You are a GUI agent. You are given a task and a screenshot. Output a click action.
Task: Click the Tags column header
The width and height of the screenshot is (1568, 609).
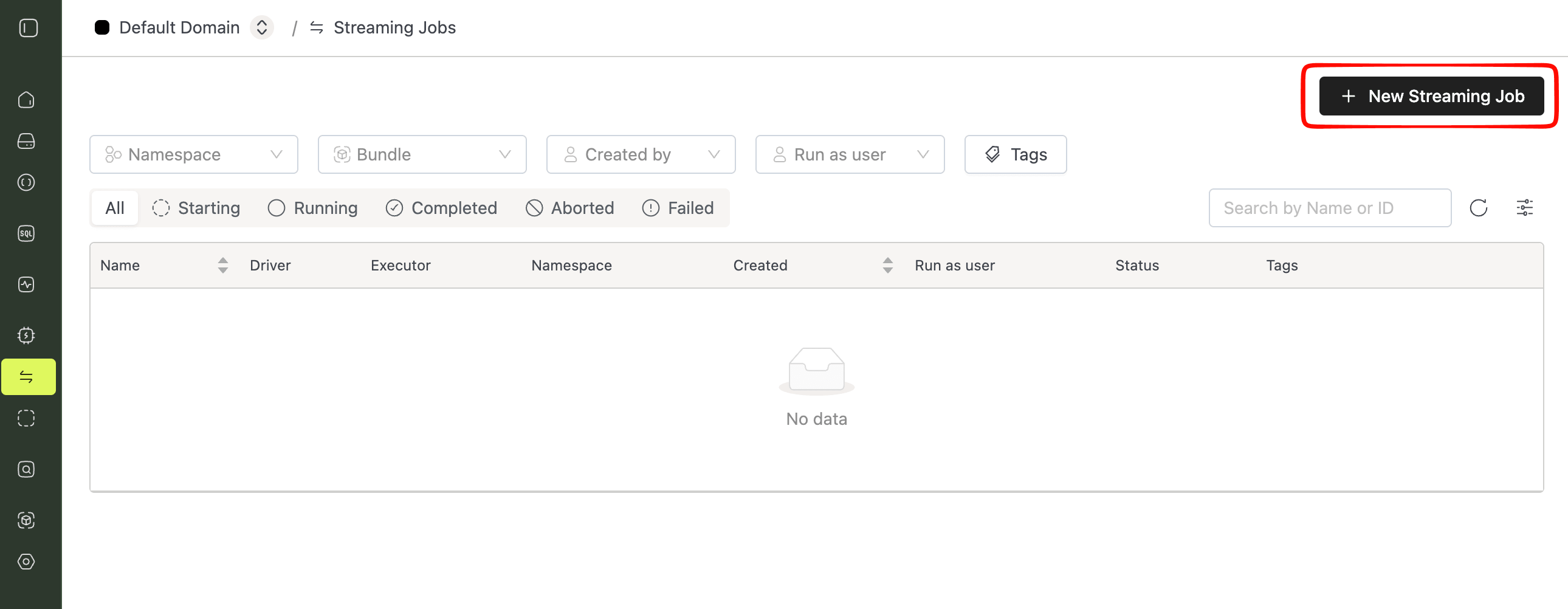[x=1282, y=265]
